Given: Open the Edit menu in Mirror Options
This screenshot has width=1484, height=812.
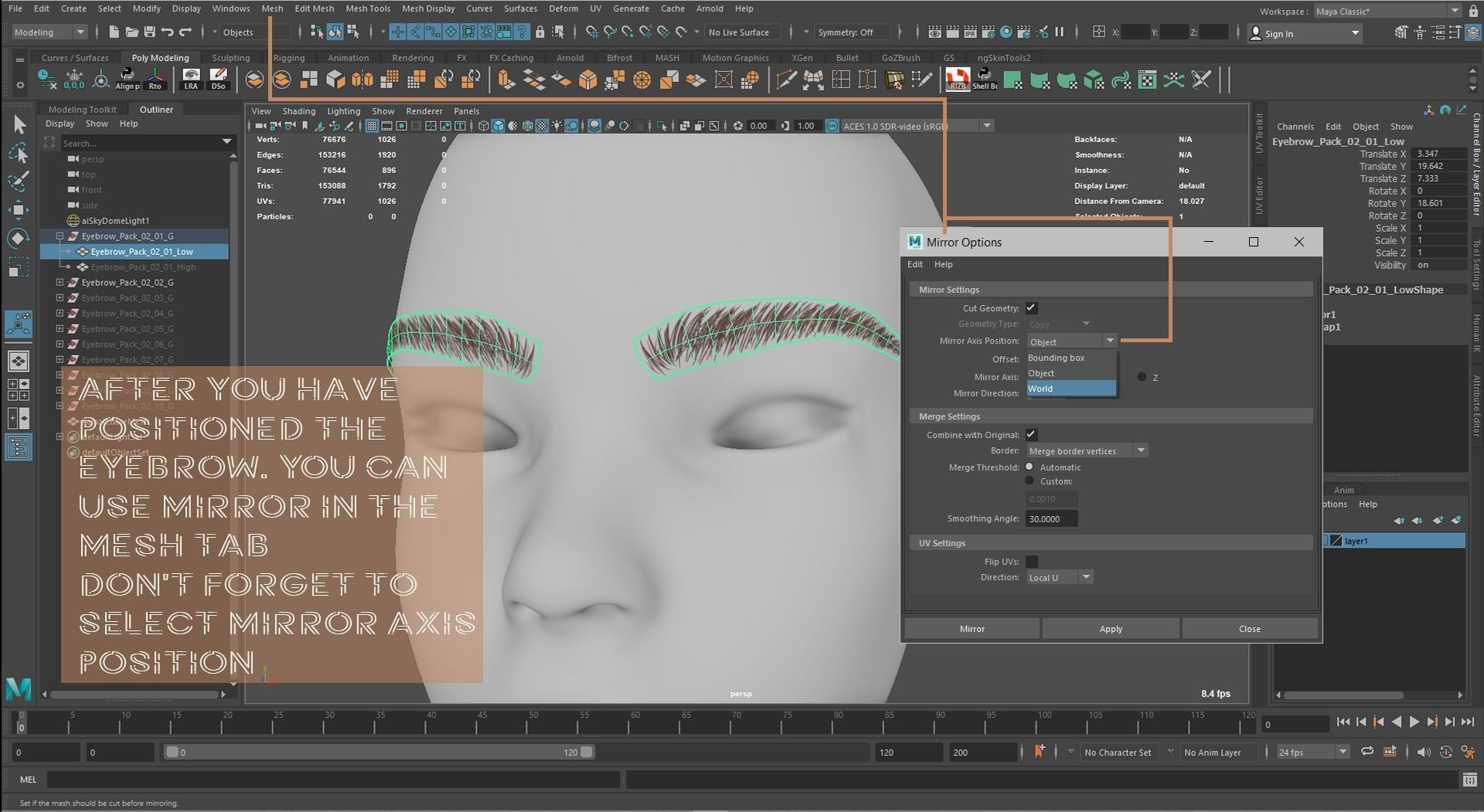Looking at the screenshot, I should coord(915,264).
